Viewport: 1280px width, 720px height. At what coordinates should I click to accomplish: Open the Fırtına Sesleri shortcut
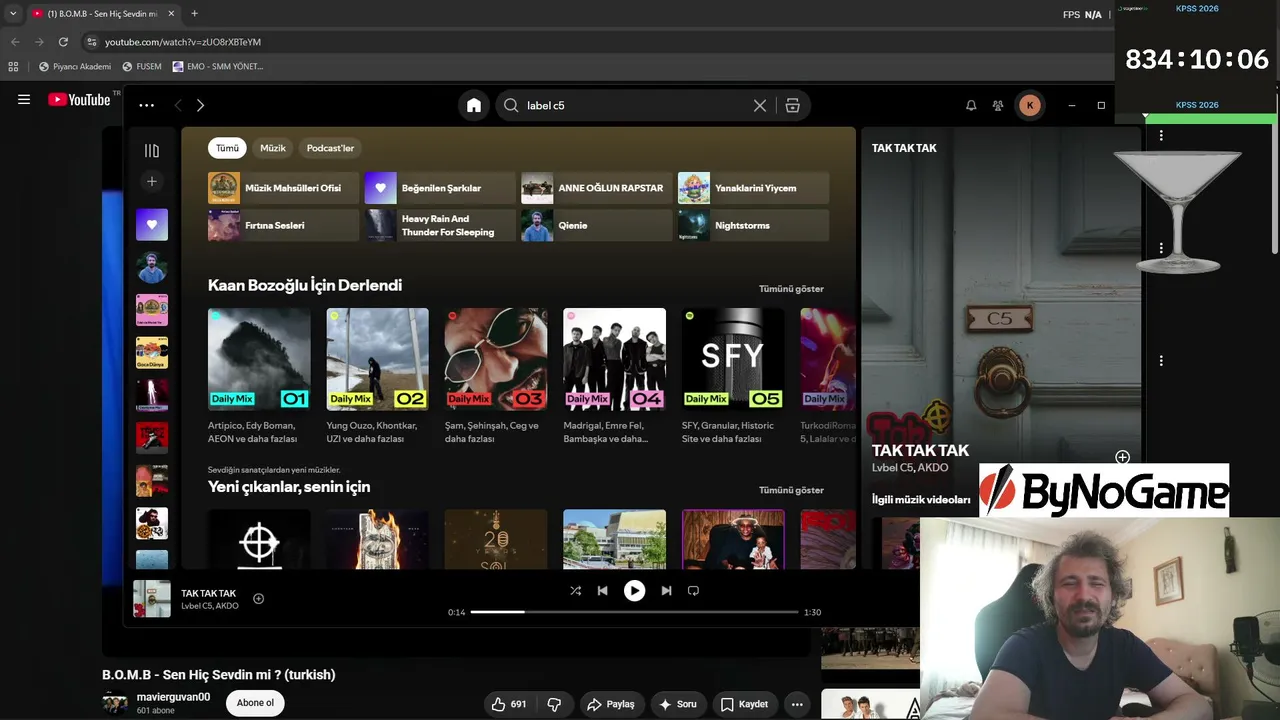coord(283,225)
